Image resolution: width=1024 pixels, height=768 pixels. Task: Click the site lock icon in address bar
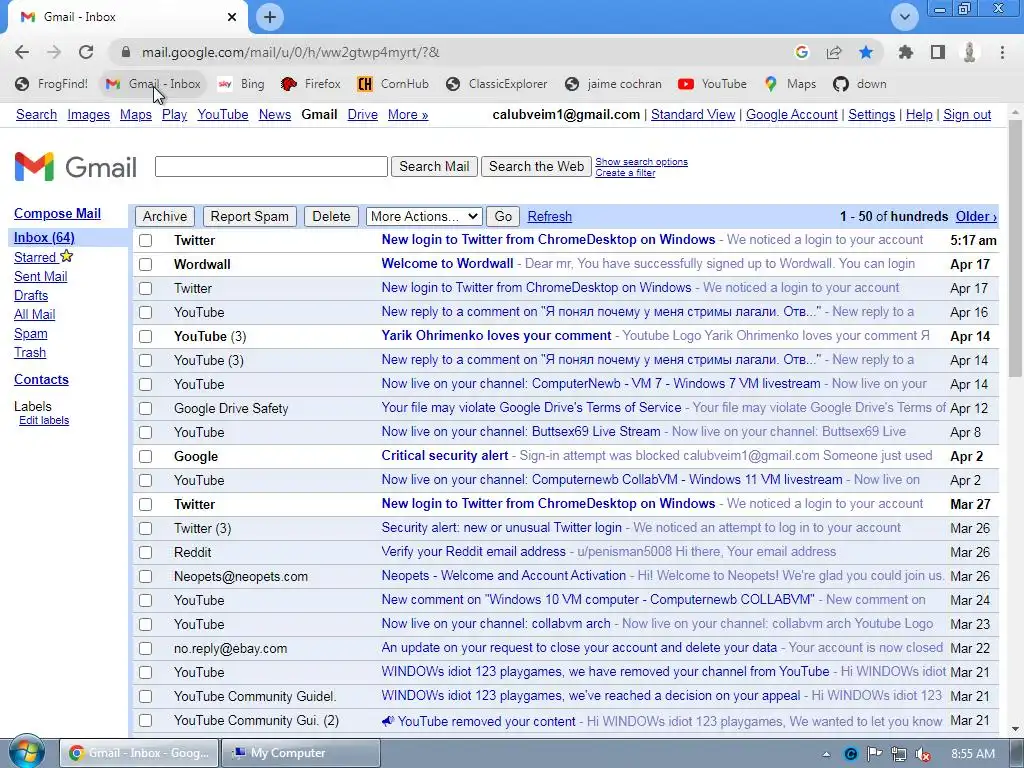click(x=127, y=52)
